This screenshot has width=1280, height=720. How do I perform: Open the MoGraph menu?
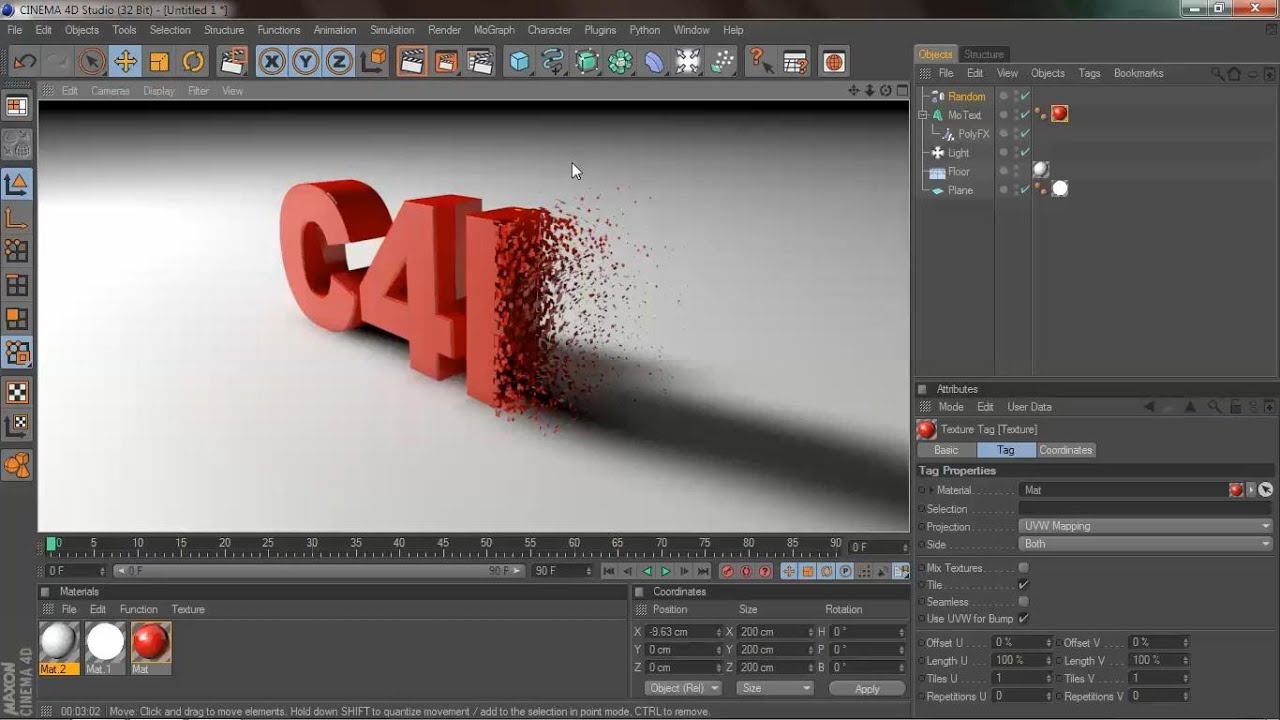point(494,30)
